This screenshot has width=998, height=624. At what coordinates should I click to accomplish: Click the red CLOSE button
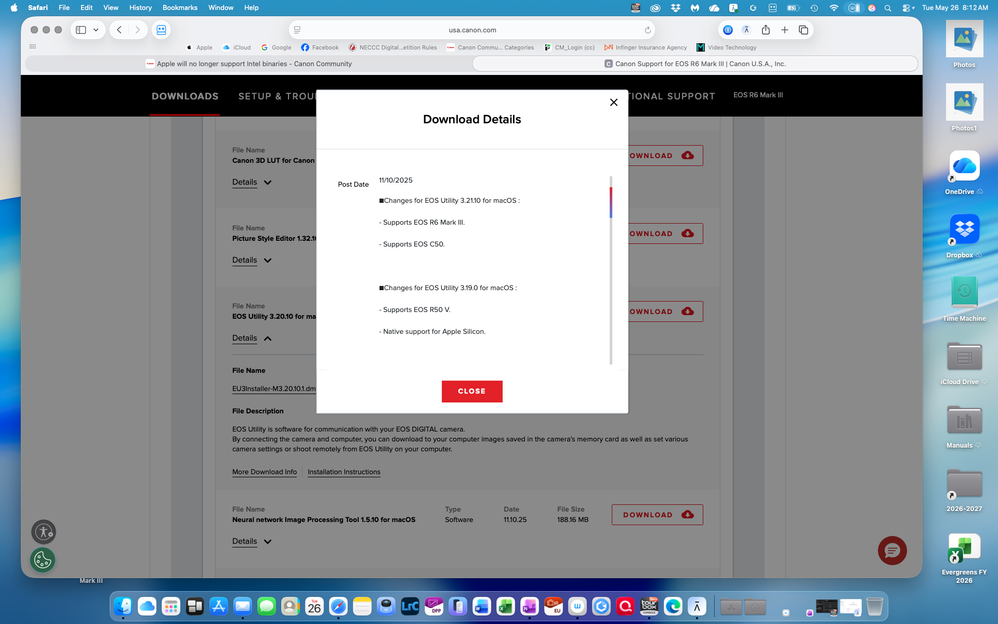[x=472, y=391]
